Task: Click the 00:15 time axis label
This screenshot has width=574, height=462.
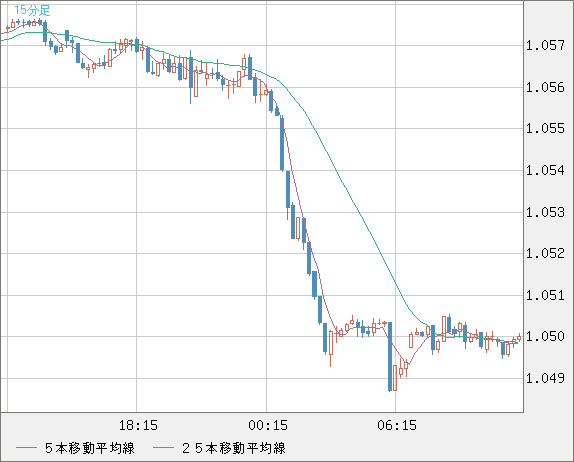Action: [x=268, y=425]
